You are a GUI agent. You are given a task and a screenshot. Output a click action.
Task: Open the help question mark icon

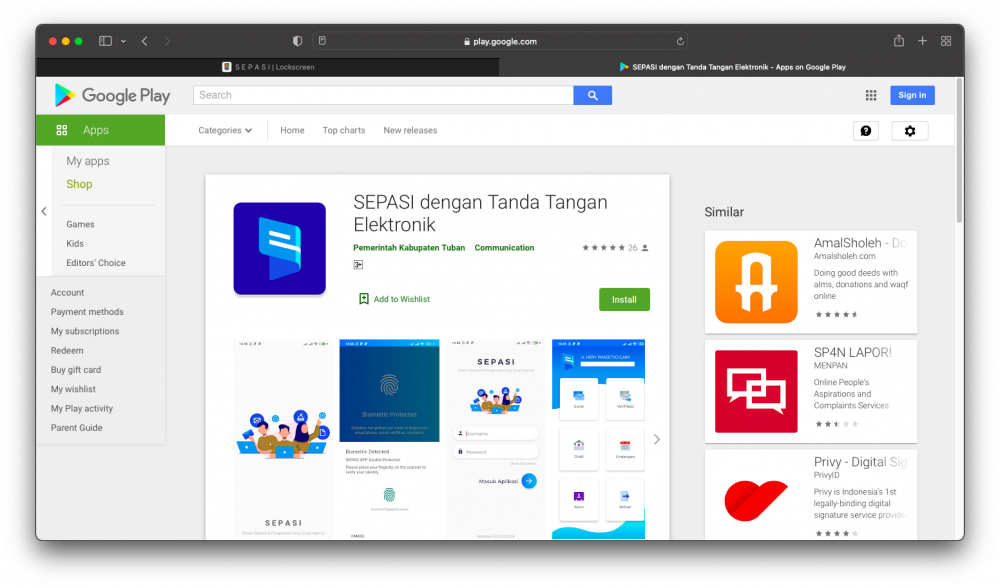pos(865,131)
